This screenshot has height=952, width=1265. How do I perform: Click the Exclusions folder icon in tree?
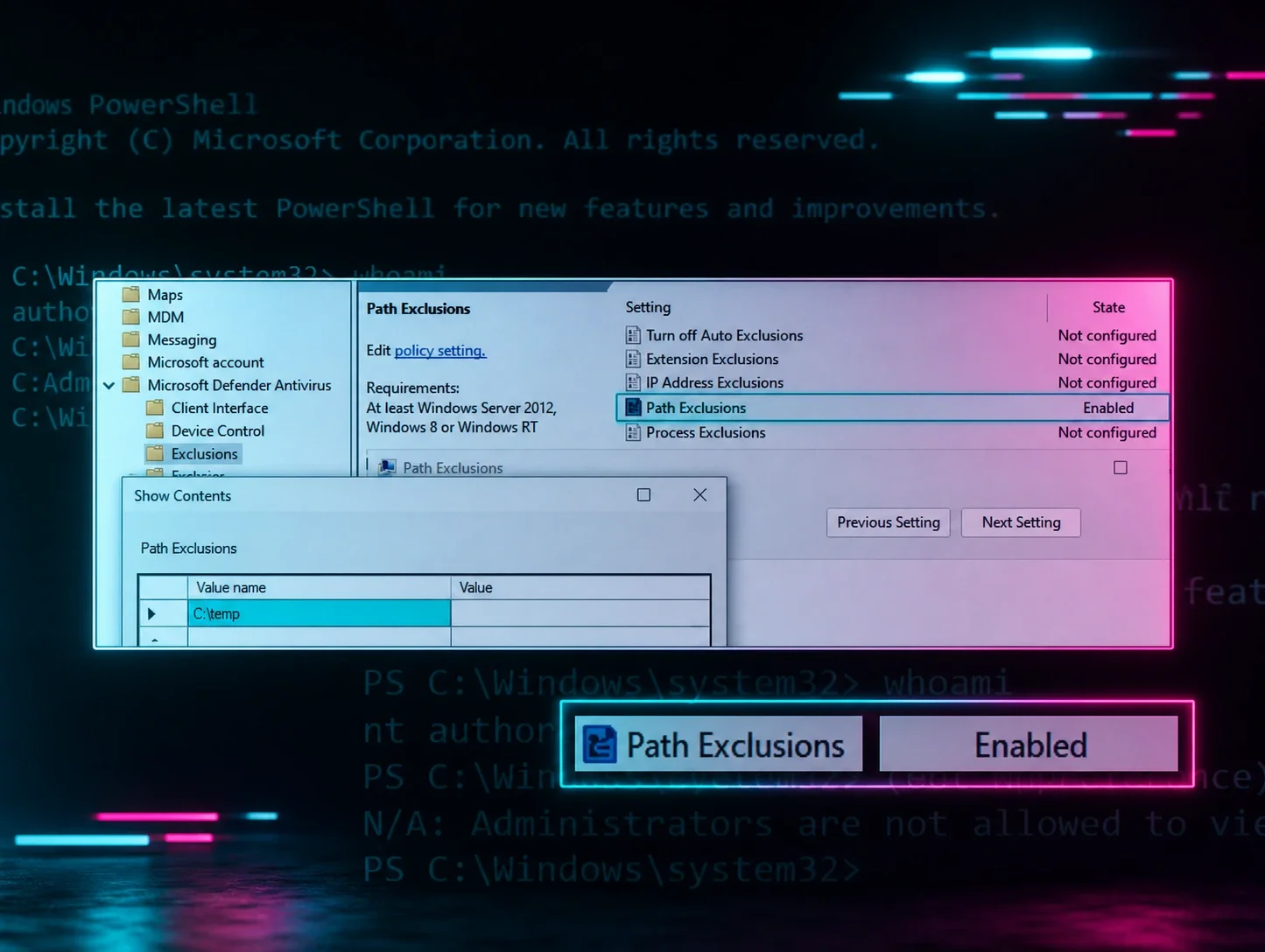[x=155, y=453]
